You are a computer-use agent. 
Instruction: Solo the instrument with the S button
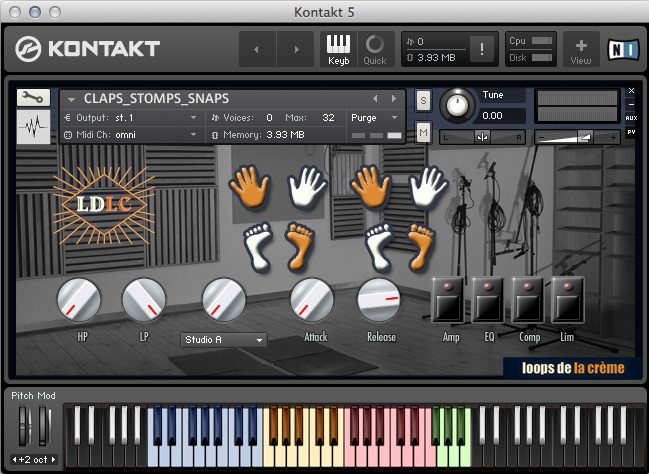tap(423, 100)
